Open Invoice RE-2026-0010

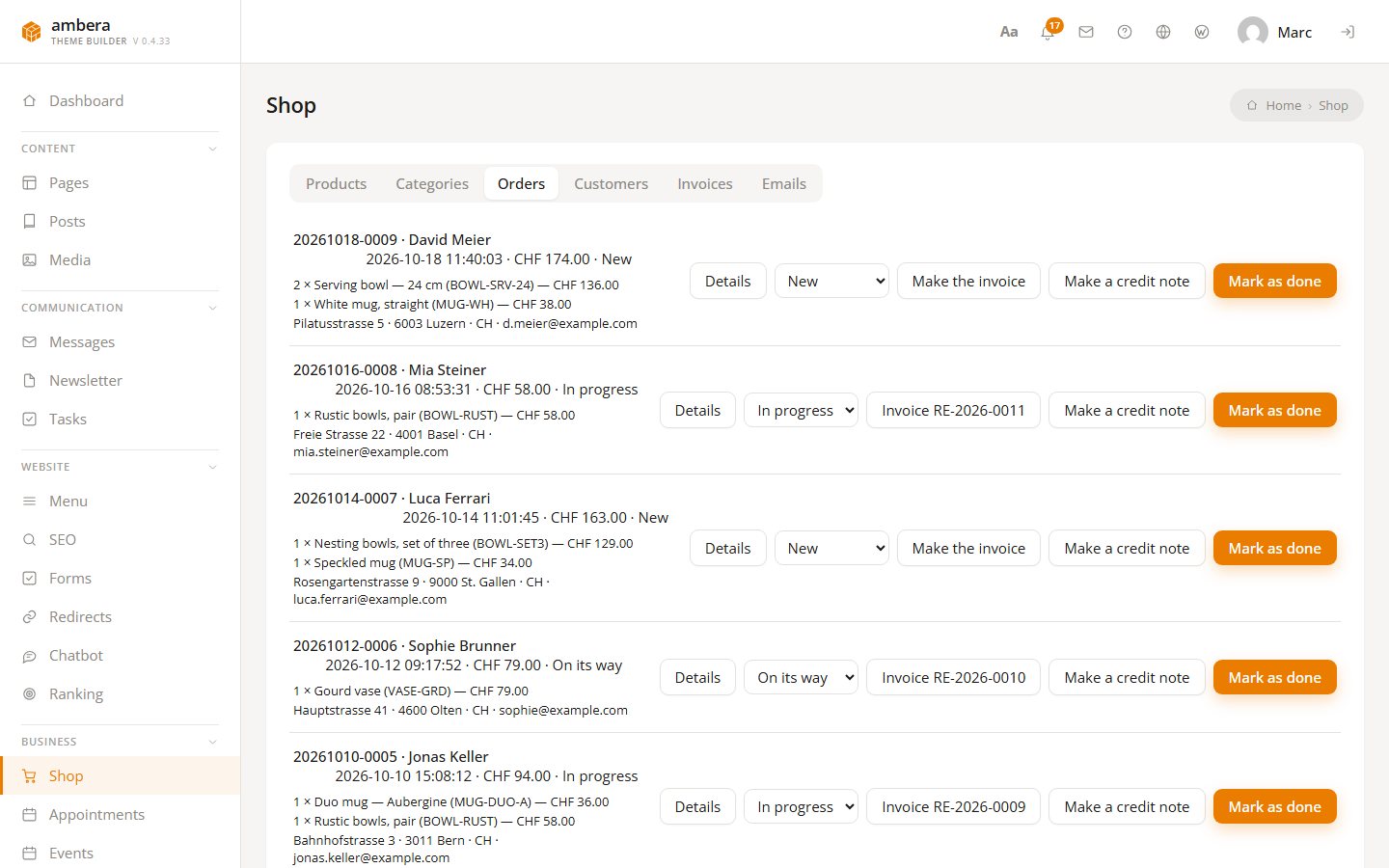953,677
